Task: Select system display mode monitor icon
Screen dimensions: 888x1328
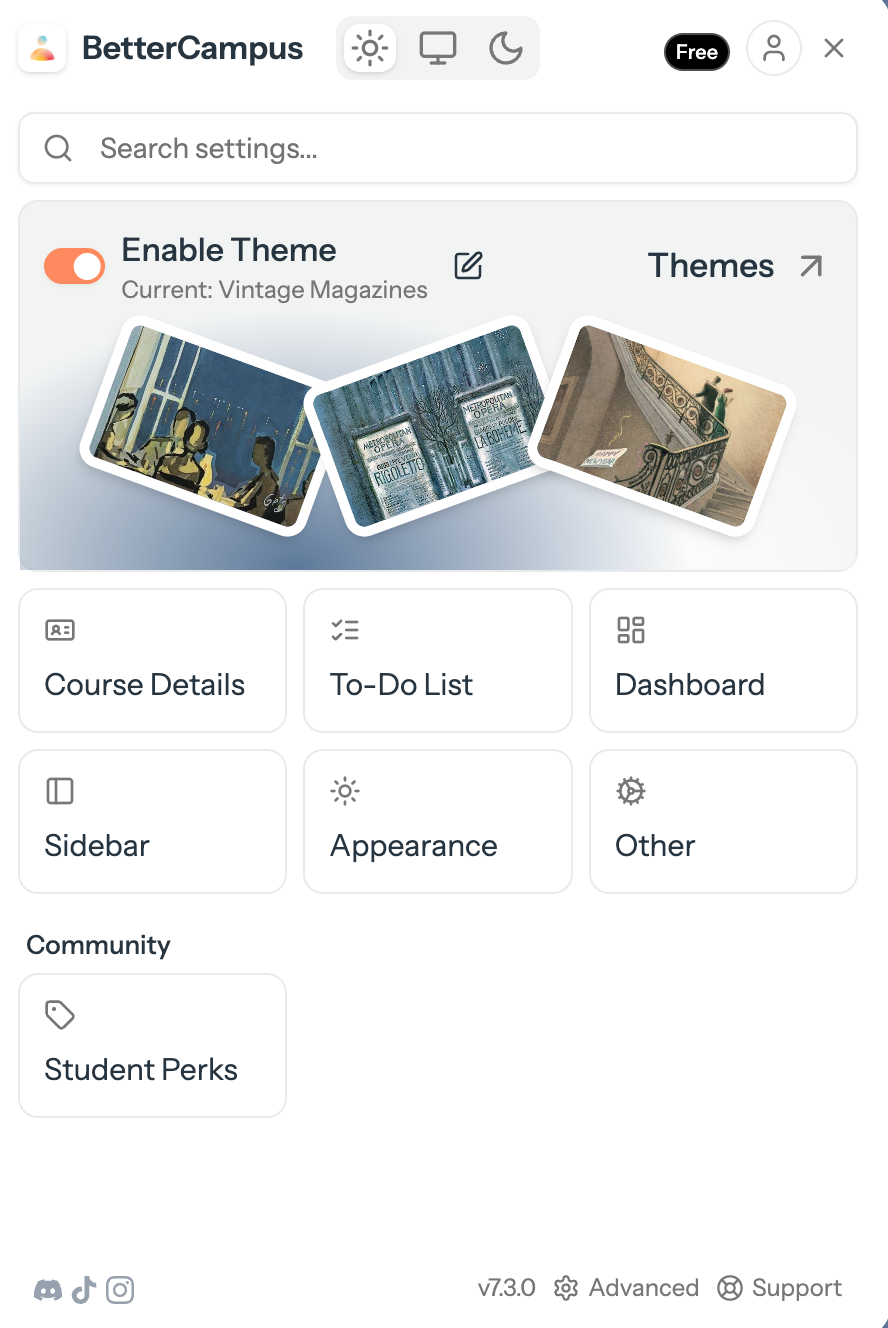Action: point(438,48)
